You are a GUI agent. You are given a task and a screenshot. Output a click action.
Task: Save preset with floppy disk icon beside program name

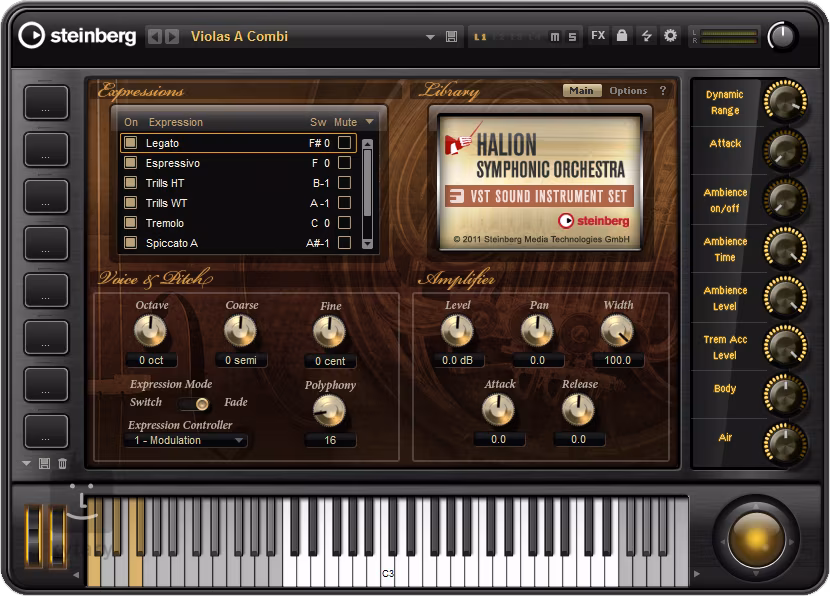[x=451, y=37]
